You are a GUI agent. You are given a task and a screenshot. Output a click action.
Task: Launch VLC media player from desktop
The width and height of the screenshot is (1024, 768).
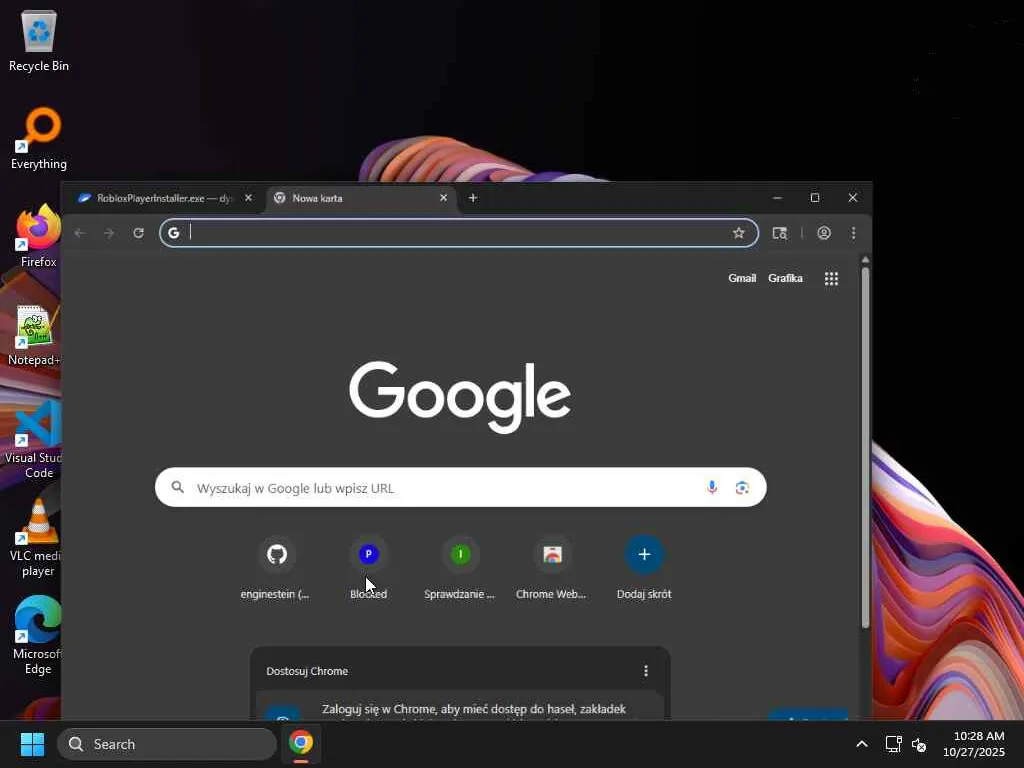[x=37, y=538]
